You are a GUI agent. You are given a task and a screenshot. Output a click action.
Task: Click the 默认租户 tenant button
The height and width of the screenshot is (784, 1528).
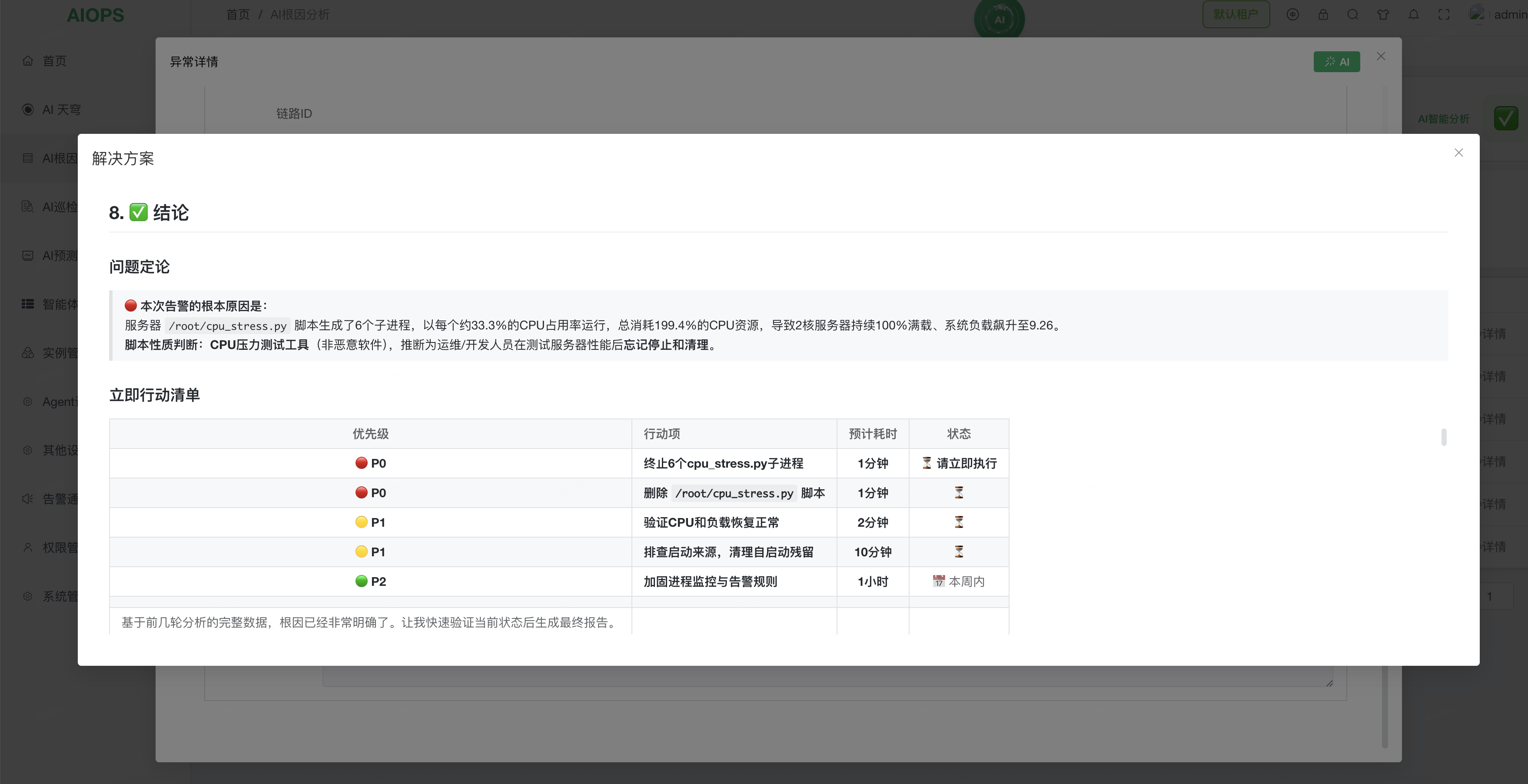pyautogui.click(x=1236, y=14)
